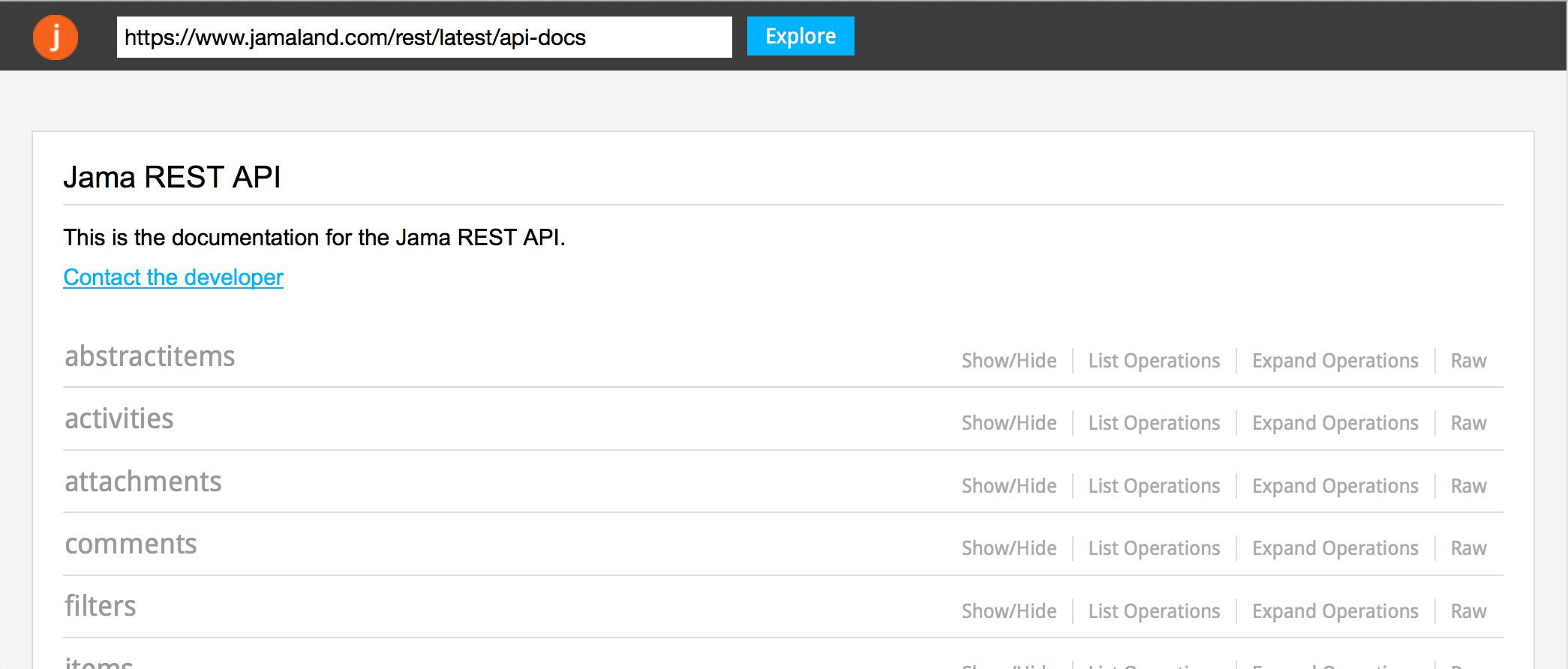Viewport: 1568px width, 669px height.
Task: Click the Jama REST API title
Action: (x=172, y=177)
